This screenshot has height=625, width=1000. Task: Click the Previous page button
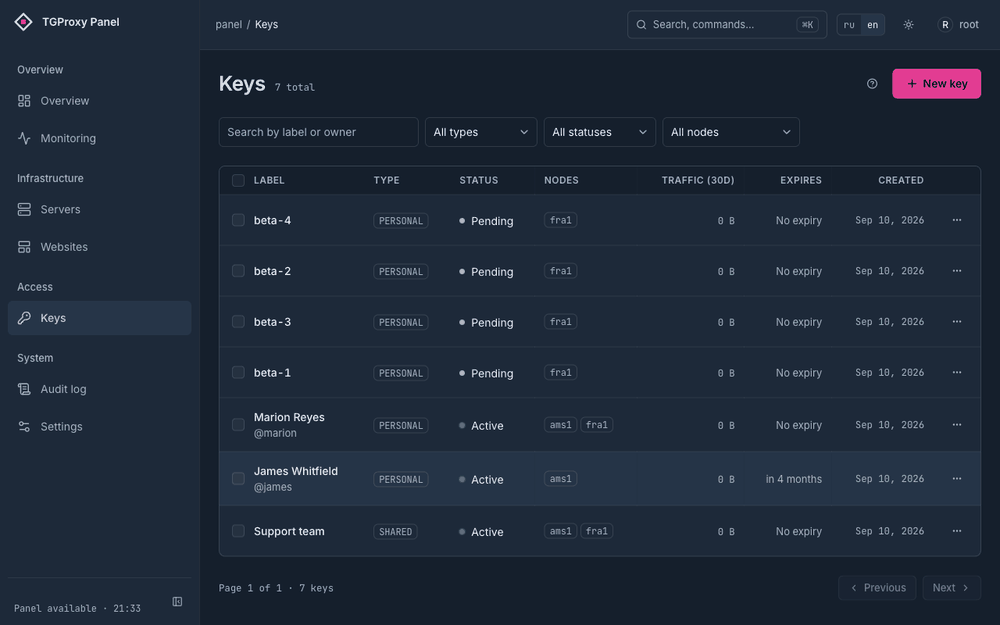pyautogui.click(x=877, y=588)
